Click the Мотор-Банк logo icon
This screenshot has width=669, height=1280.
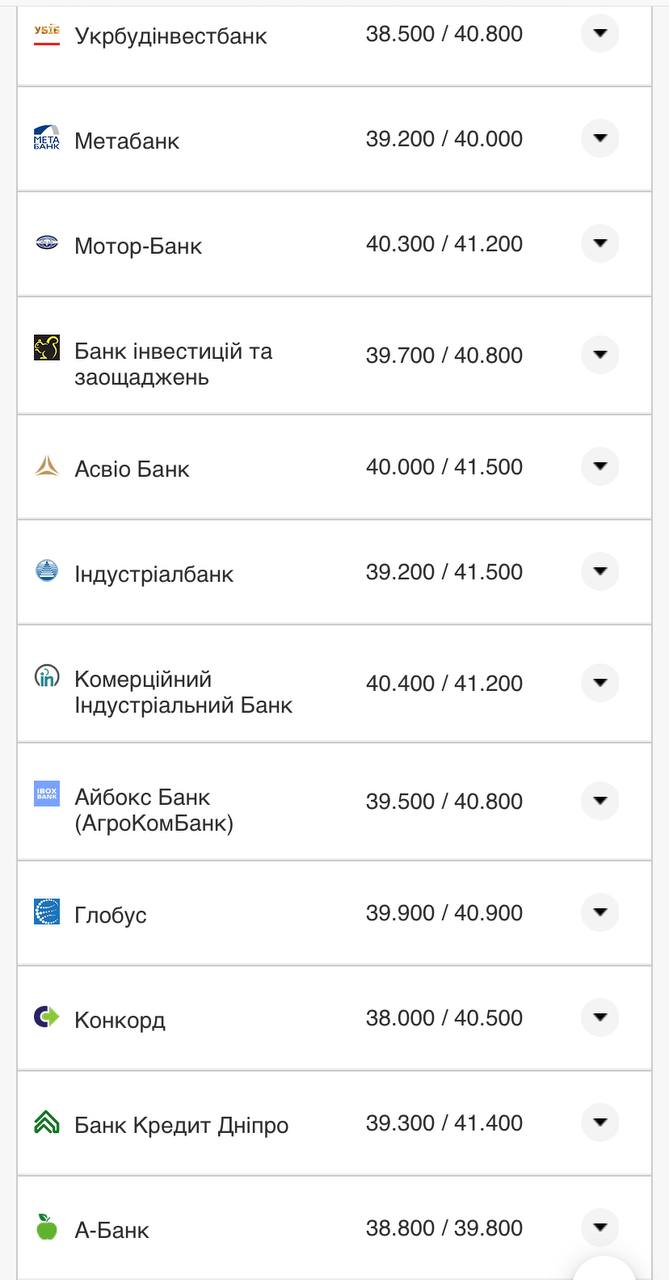(x=47, y=242)
